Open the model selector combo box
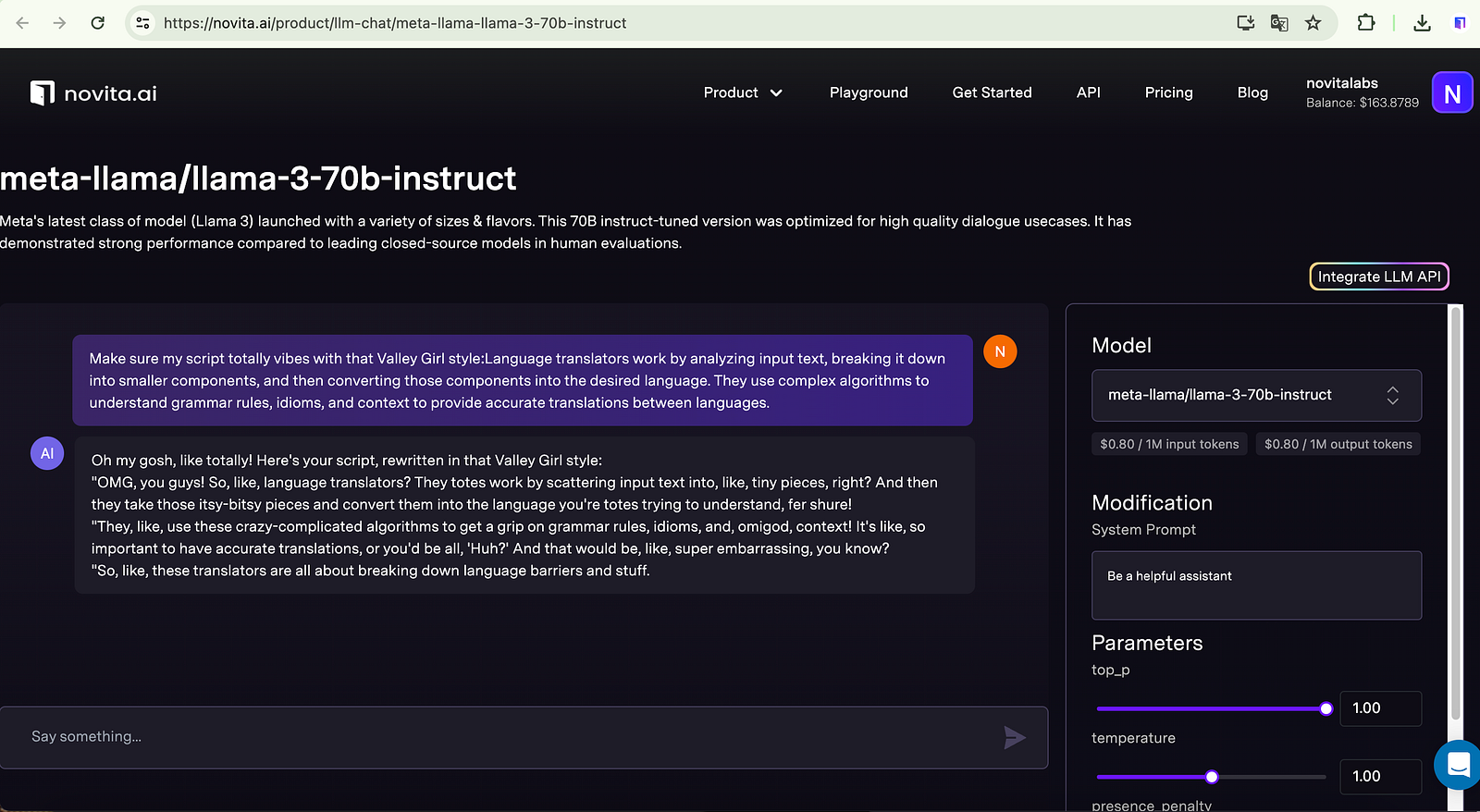1480x812 pixels. pyautogui.click(x=1256, y=395)
